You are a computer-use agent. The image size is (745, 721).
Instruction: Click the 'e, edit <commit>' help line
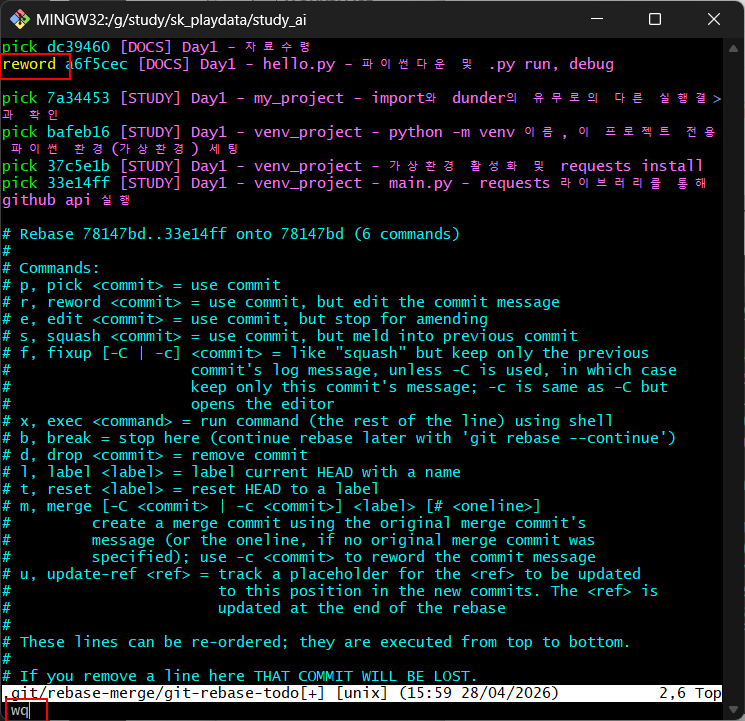(x=245, y=319)
